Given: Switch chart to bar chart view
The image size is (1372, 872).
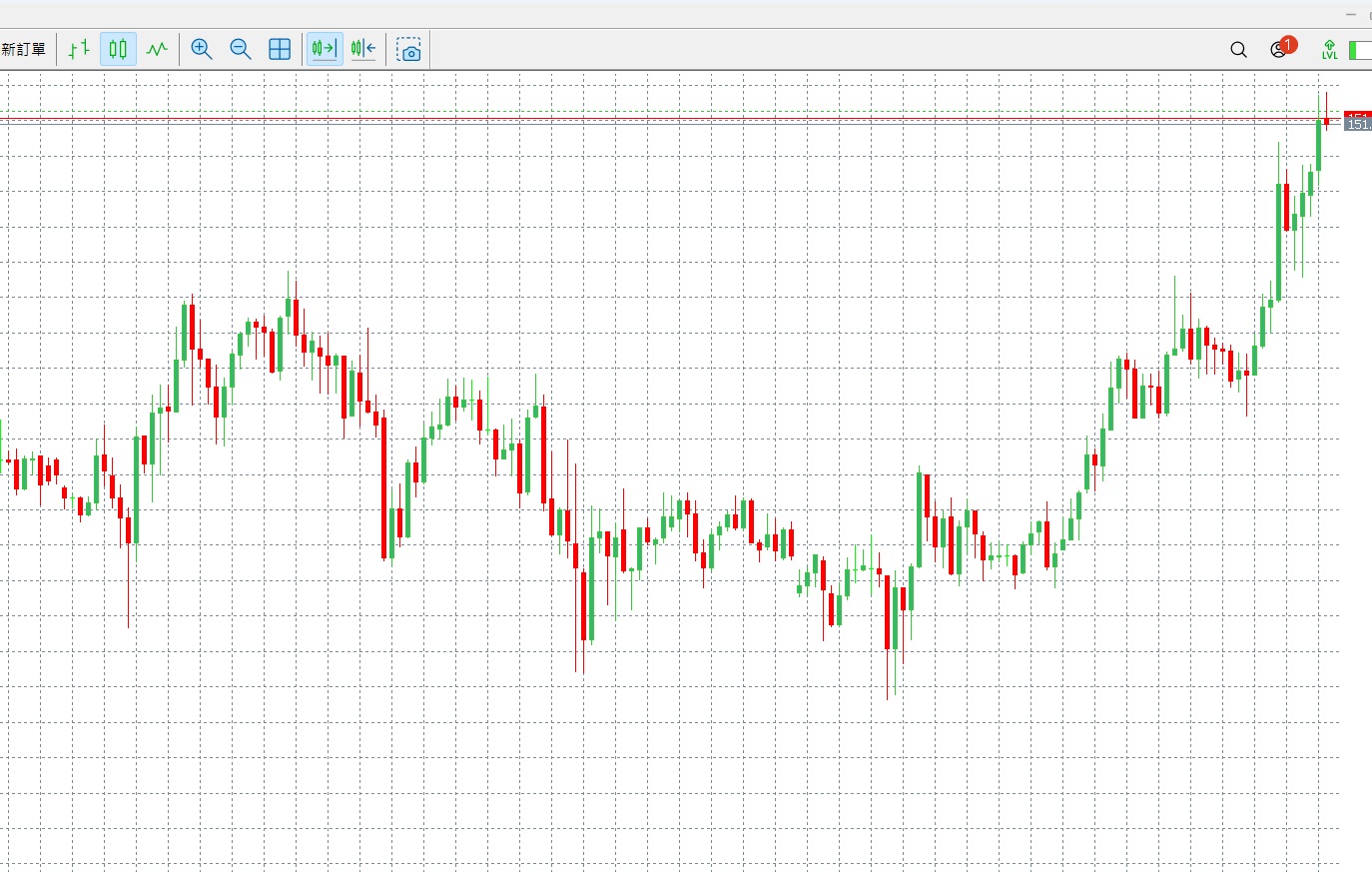Looking at the screenshot, I should (x=79, y=49).
